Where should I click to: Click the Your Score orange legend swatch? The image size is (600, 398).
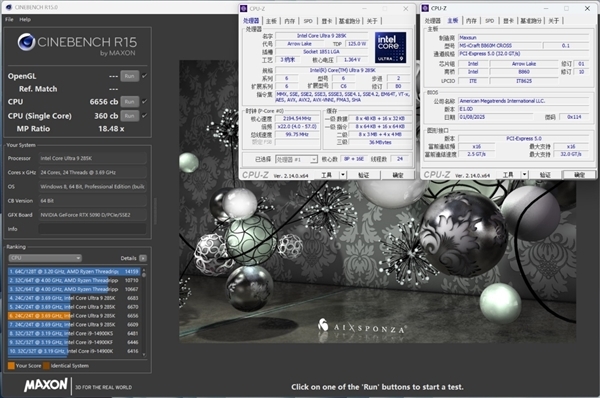11,365
